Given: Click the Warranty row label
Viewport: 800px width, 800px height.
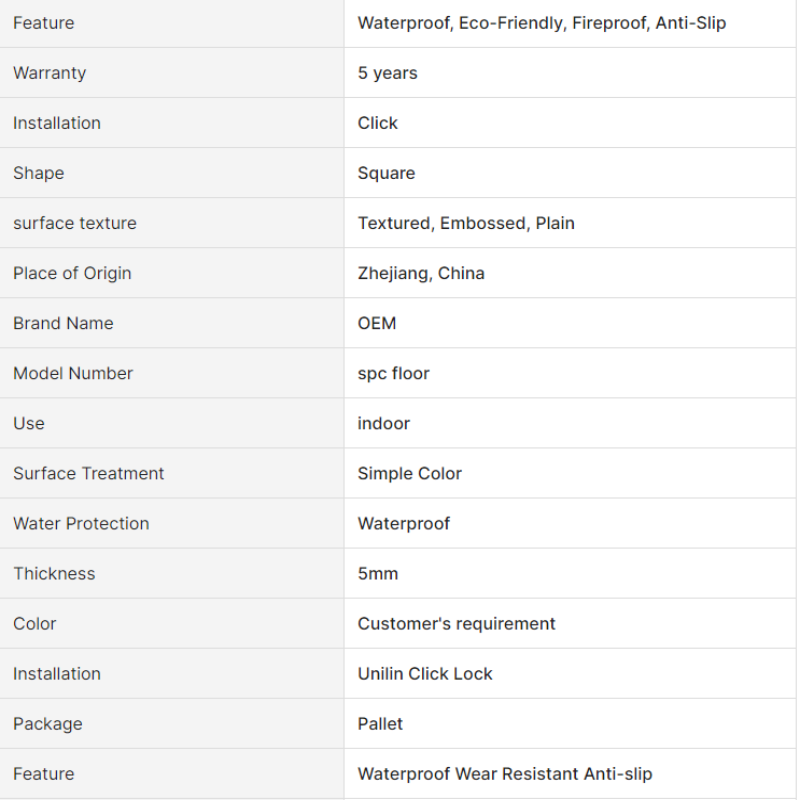Looking at the screenshot, I should pos(50,73).
